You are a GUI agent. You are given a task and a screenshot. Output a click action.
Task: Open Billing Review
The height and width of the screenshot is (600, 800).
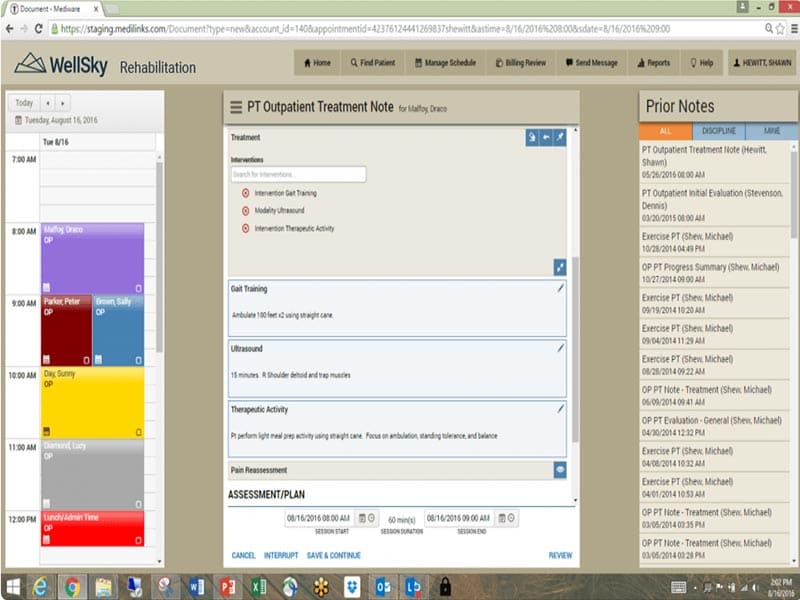[520, 63]
